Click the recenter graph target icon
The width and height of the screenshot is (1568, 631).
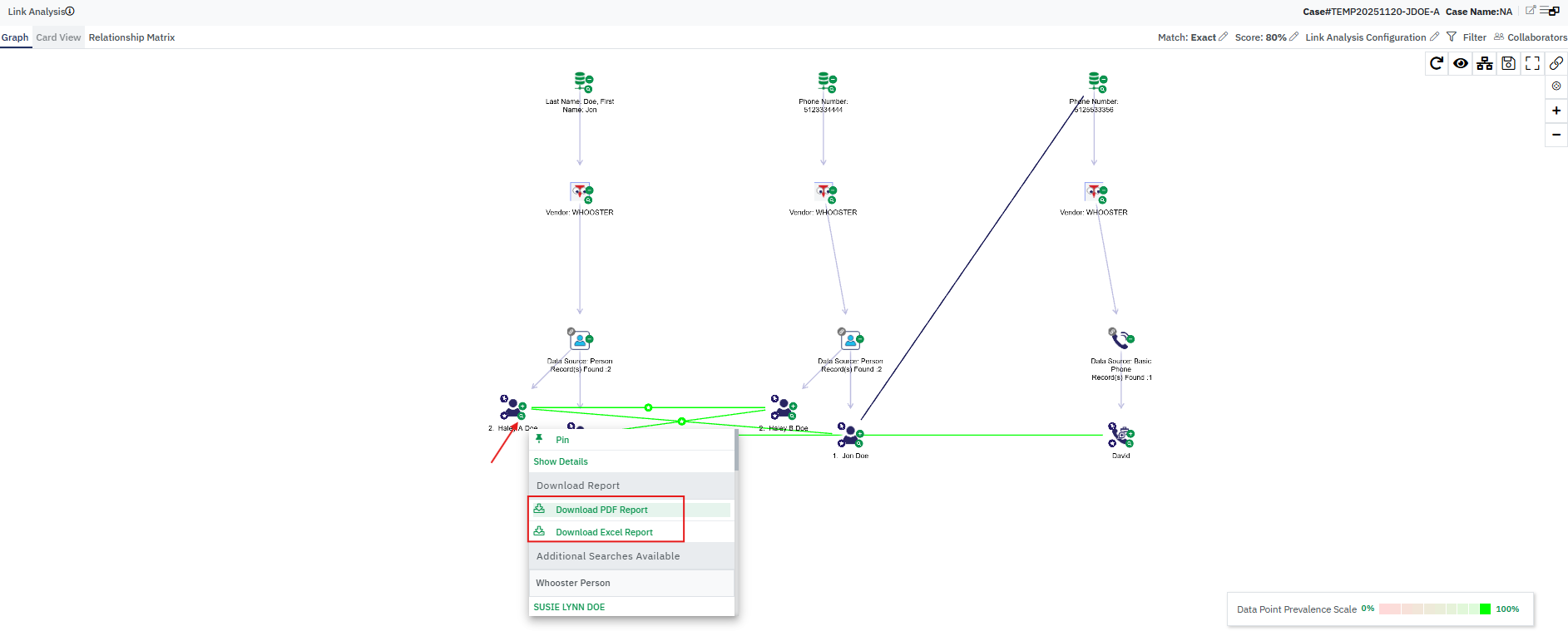(x=1556, y=86)
